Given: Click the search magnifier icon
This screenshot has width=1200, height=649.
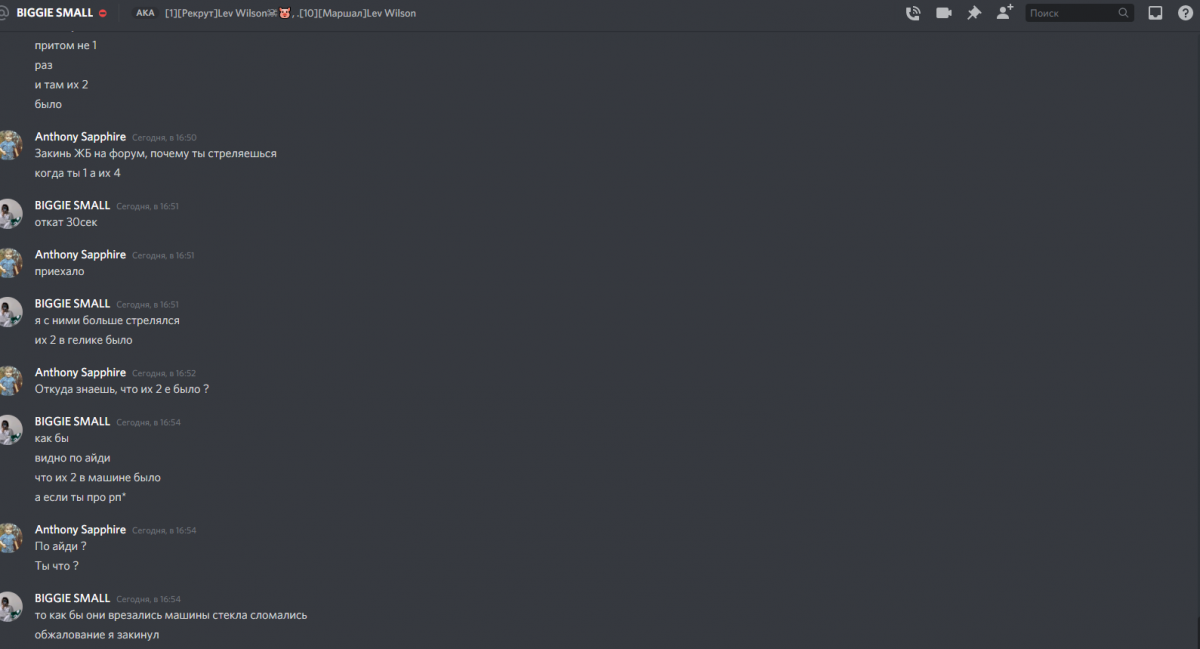Looking at the screenshot, I should (x=1124, y=13).
